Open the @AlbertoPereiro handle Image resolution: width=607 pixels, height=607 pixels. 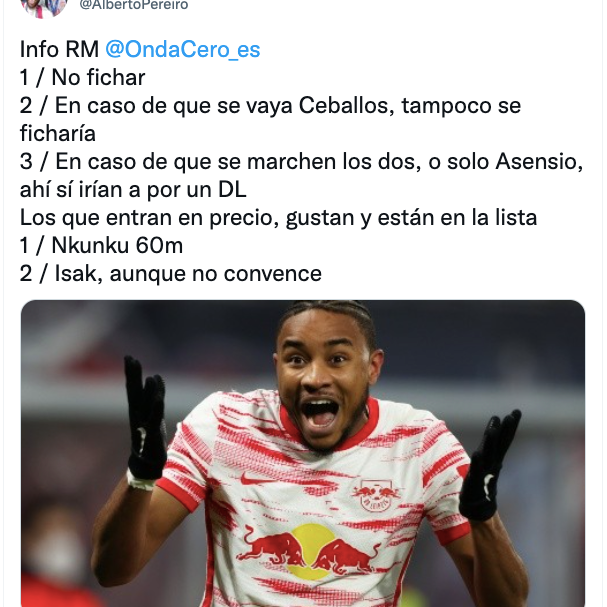[x=134, y=5]
